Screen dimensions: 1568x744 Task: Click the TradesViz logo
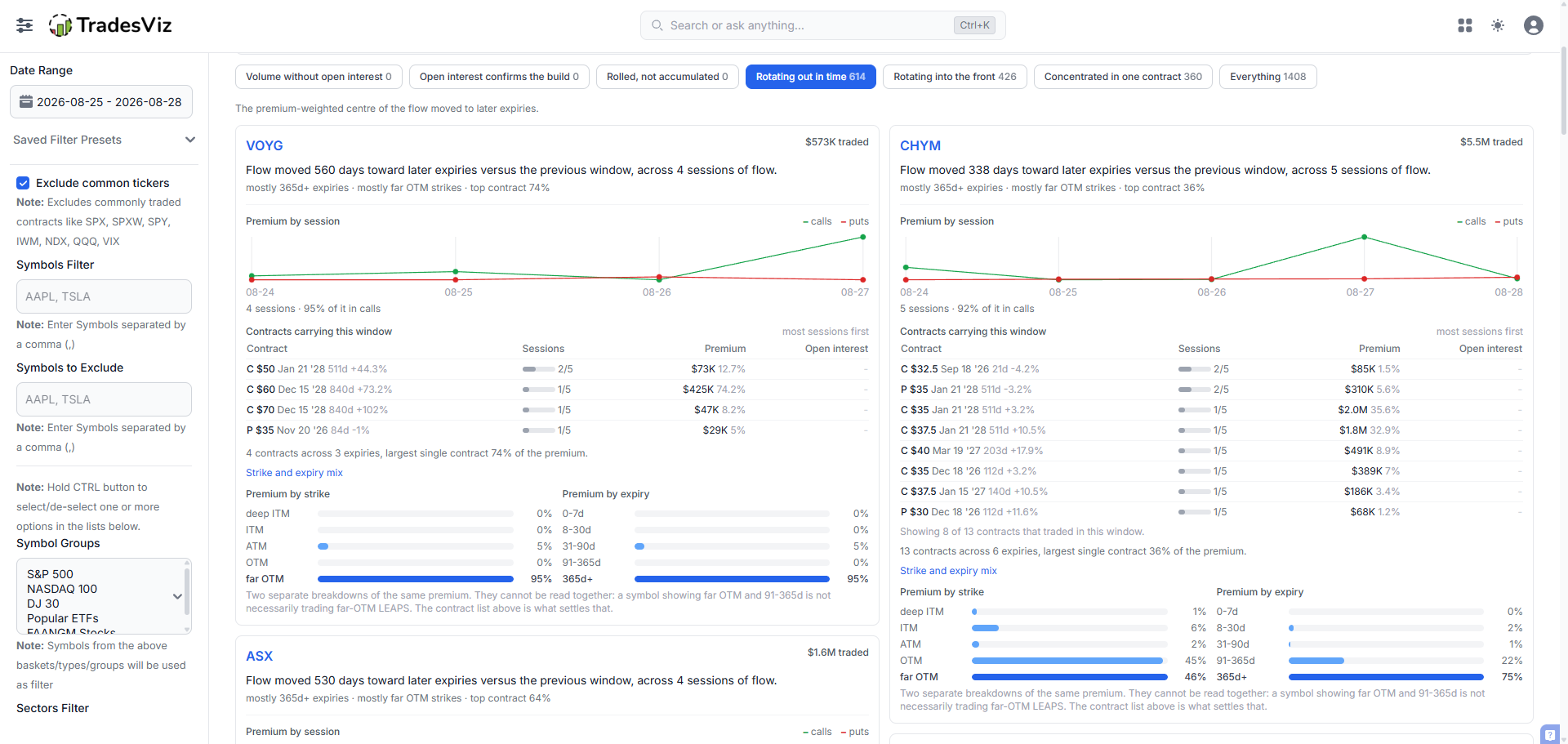(110, 25)
